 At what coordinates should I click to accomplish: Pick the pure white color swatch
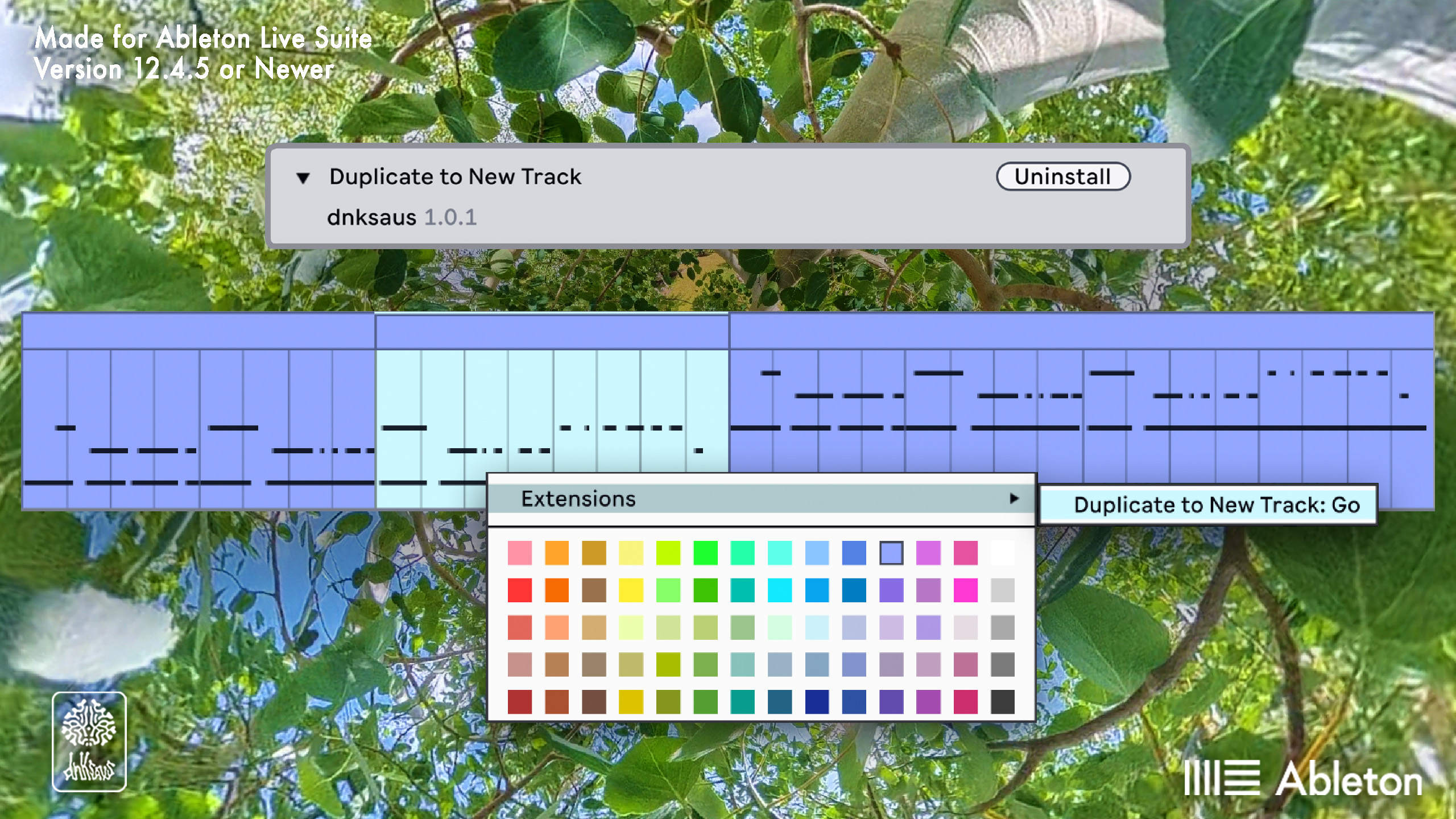[1002, 553]
